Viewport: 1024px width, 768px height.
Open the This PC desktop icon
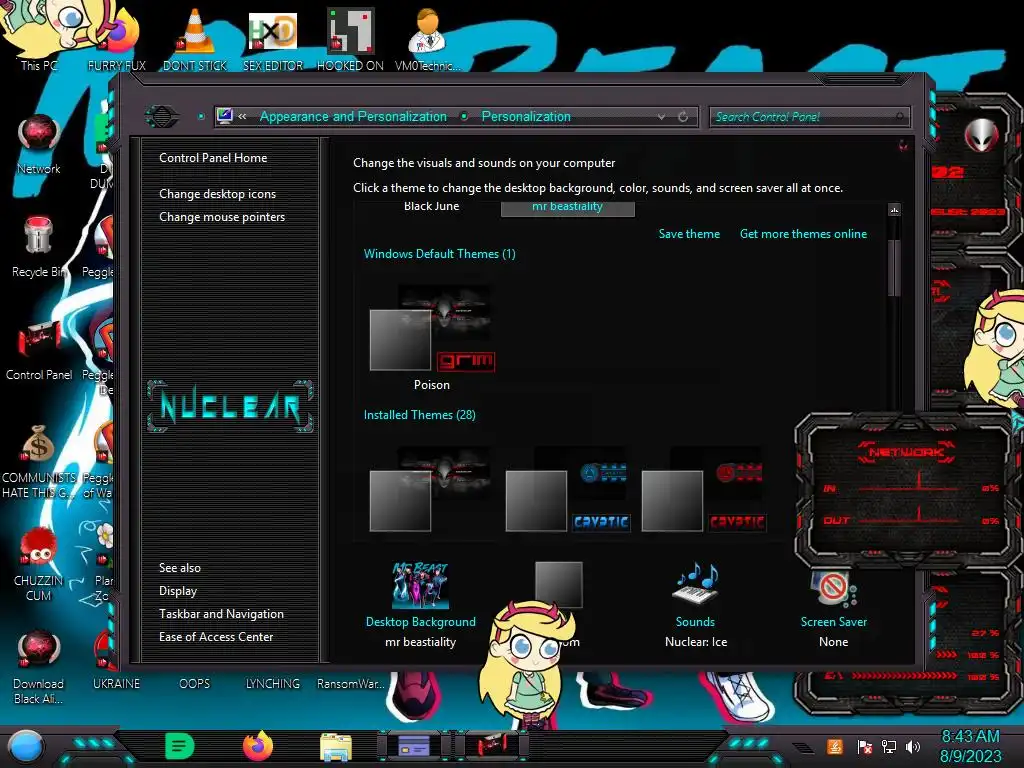pos(39,36)
